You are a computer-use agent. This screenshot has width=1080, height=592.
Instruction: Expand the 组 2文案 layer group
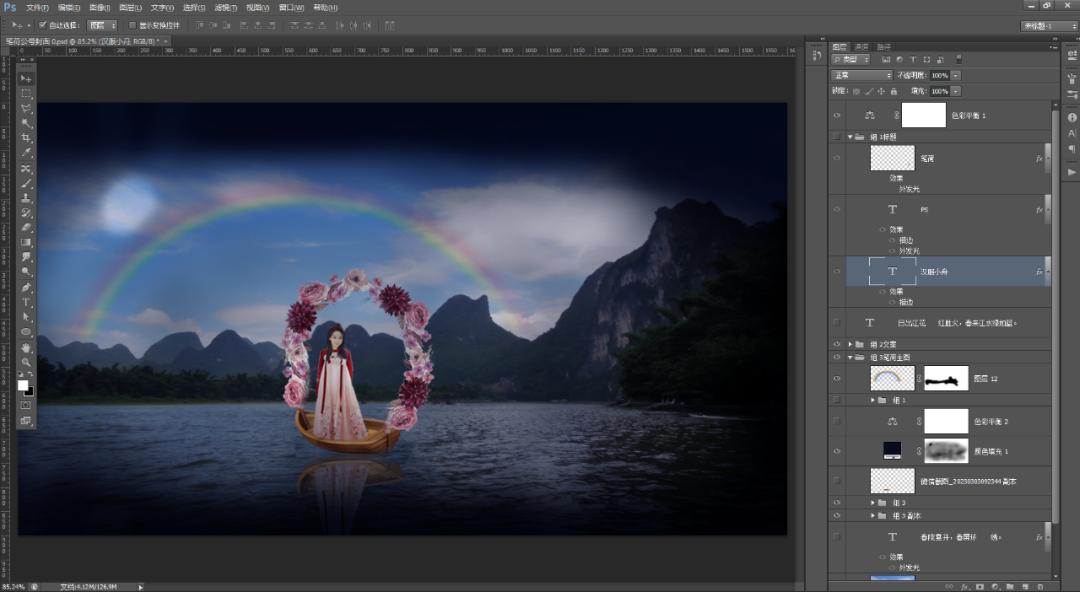click(x=851, y=343)
